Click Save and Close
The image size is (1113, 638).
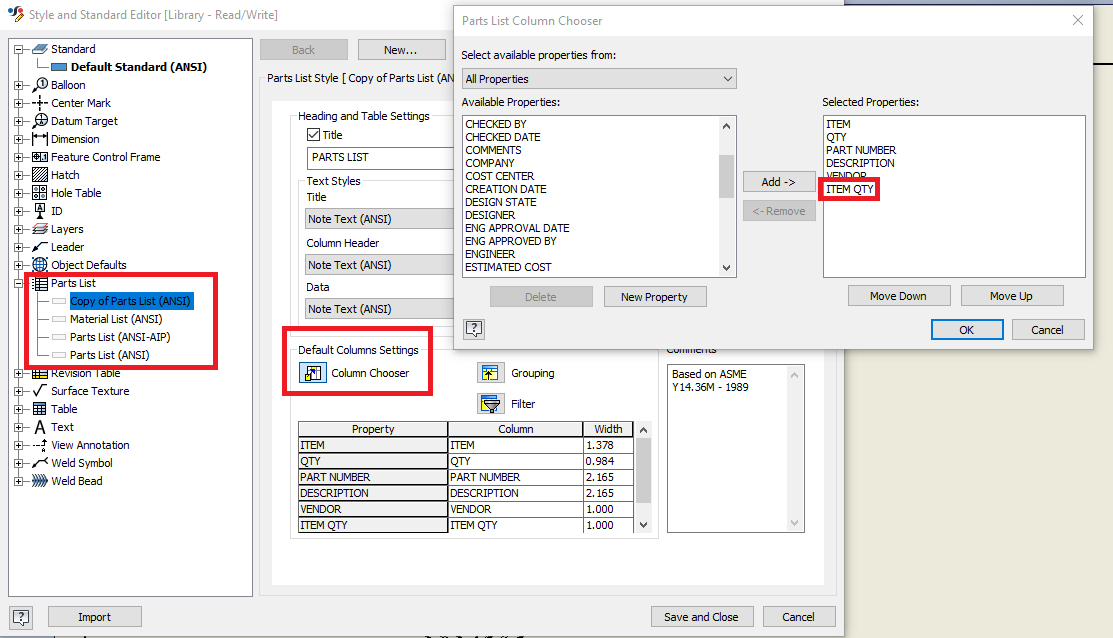click(702, 616)
